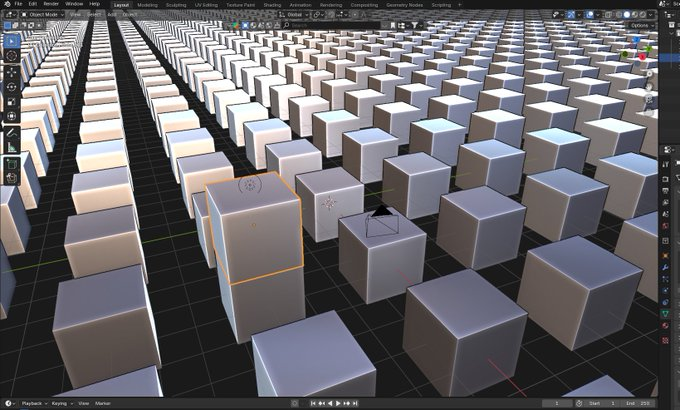
Task: Open the Material properties tab
Action: (665, 325)
